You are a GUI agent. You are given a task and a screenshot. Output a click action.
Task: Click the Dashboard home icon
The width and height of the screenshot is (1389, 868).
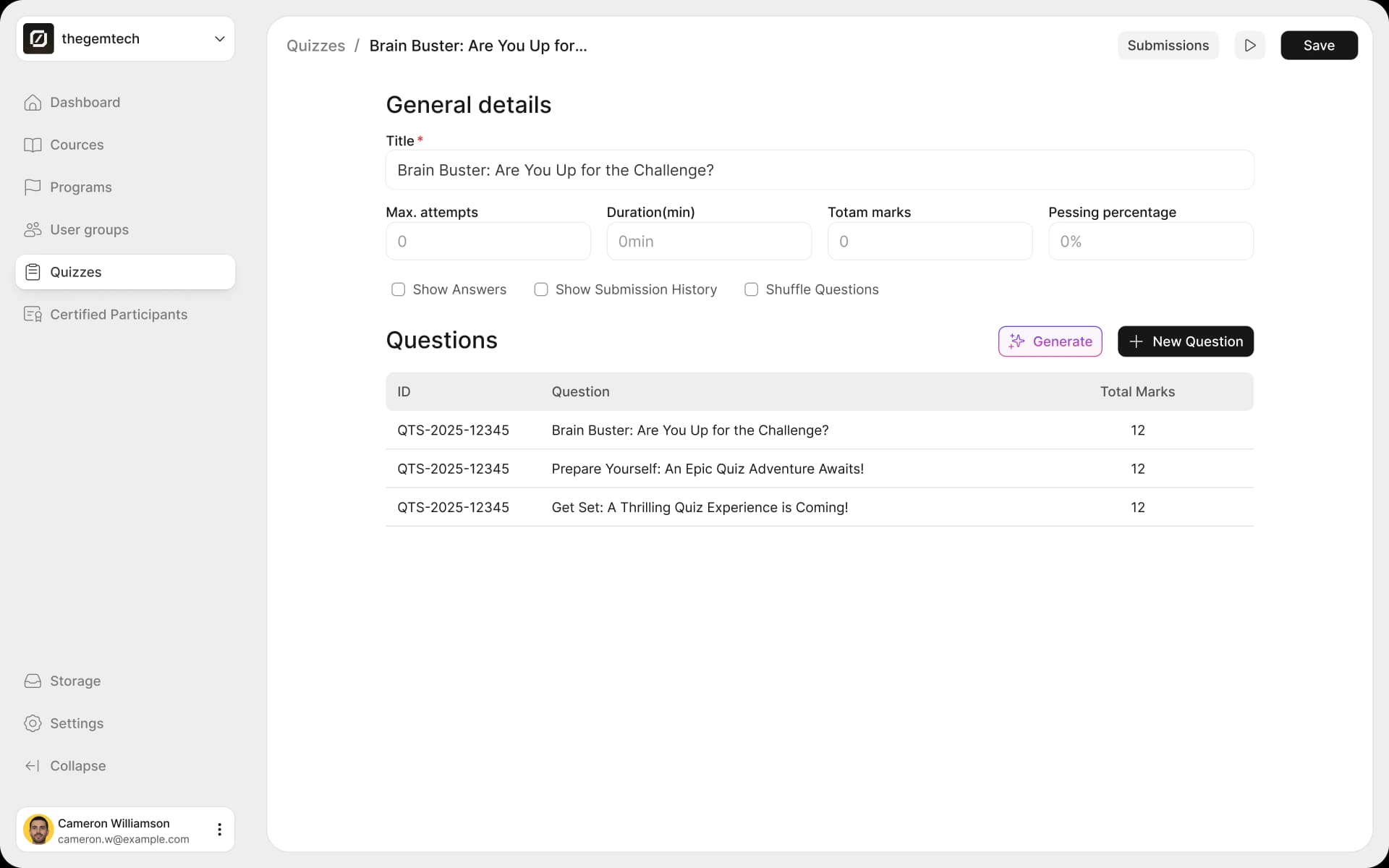(33, 103)
